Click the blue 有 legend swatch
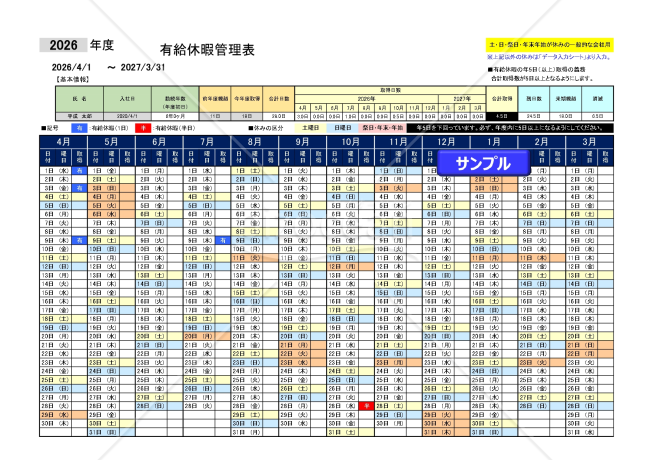Viewport: 650px width, 460px height. (79, 128)
